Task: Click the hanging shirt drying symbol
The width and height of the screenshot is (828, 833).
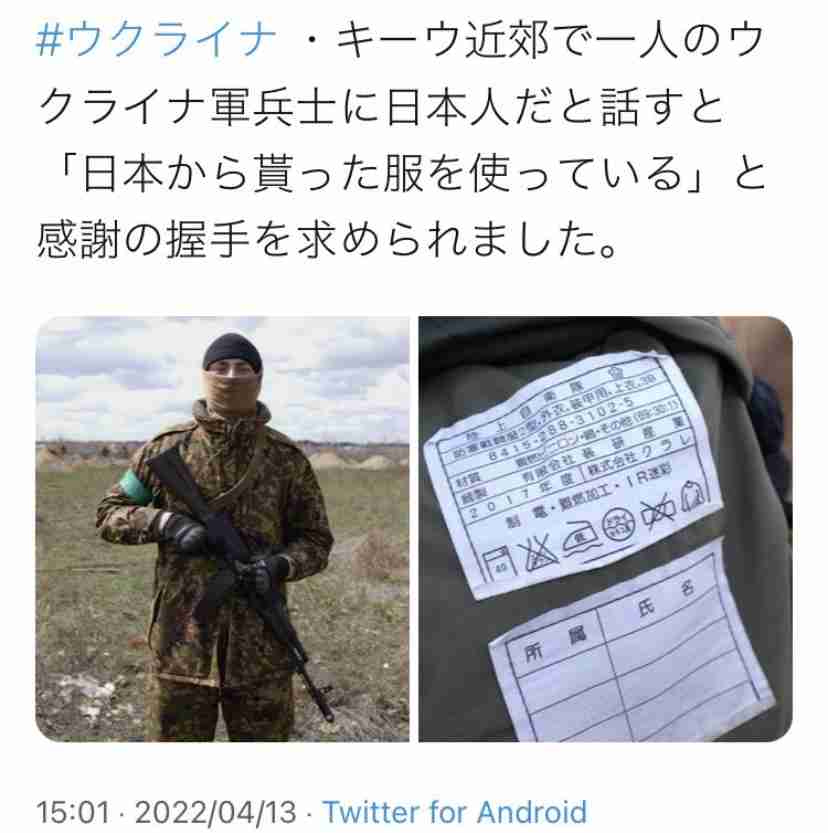Action: click(694, 495)
